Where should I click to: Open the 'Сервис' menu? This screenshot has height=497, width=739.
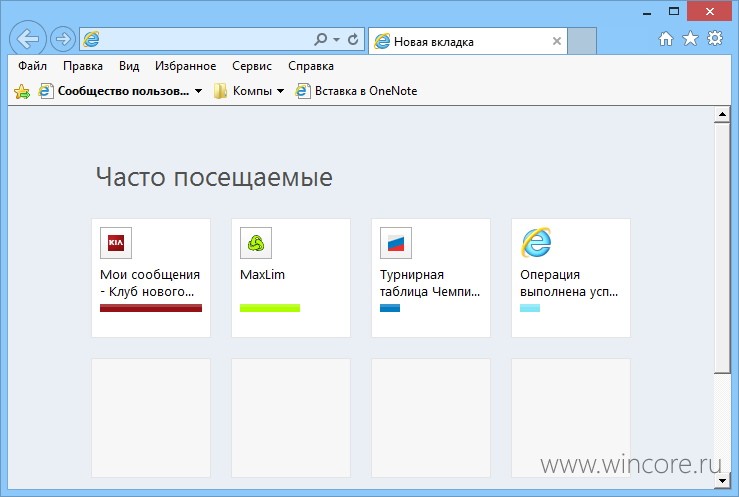[x=252, y=66]
